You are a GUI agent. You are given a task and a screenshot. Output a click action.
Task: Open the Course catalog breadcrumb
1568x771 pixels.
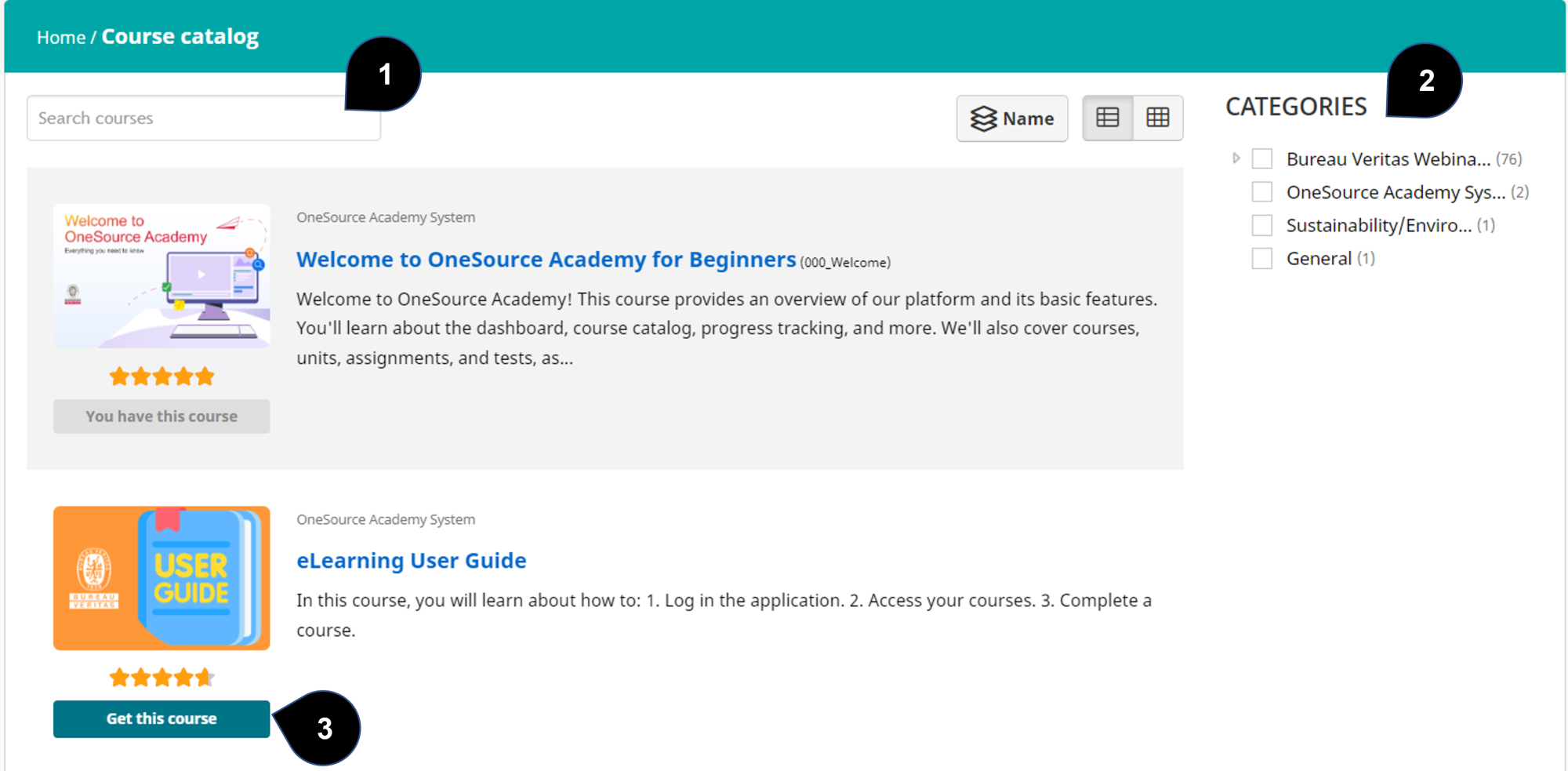click(x=180, y=37)
